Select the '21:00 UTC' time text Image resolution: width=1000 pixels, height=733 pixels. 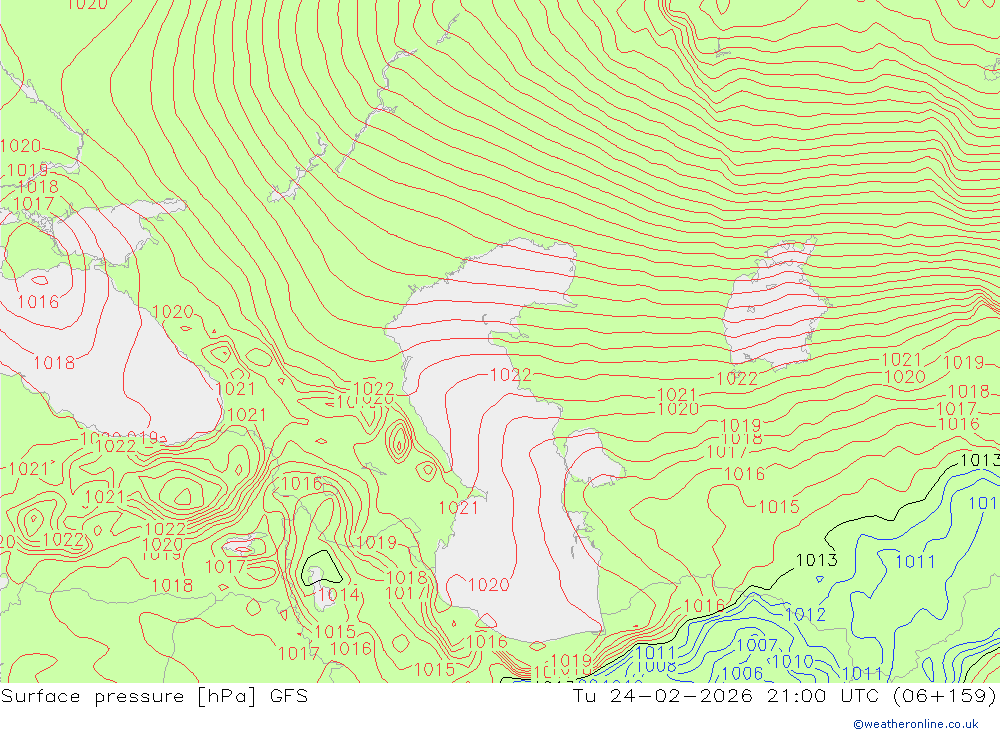click(x=823, y=696)
